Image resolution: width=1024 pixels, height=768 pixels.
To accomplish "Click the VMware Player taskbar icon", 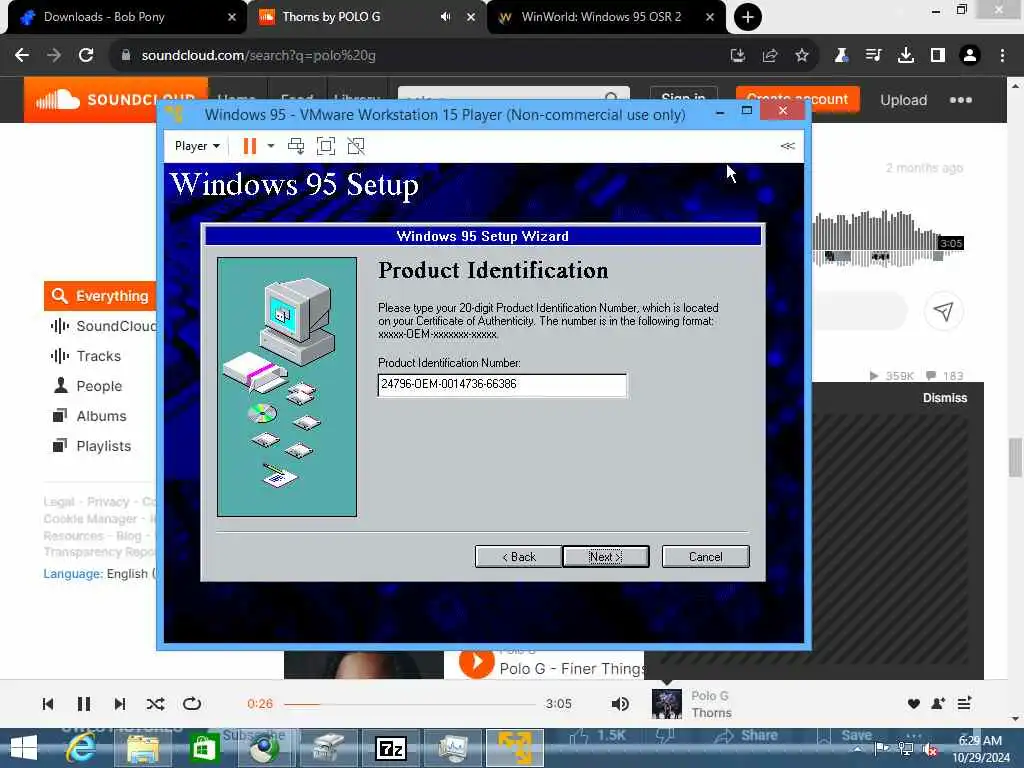I will click(x=515, y=748).
